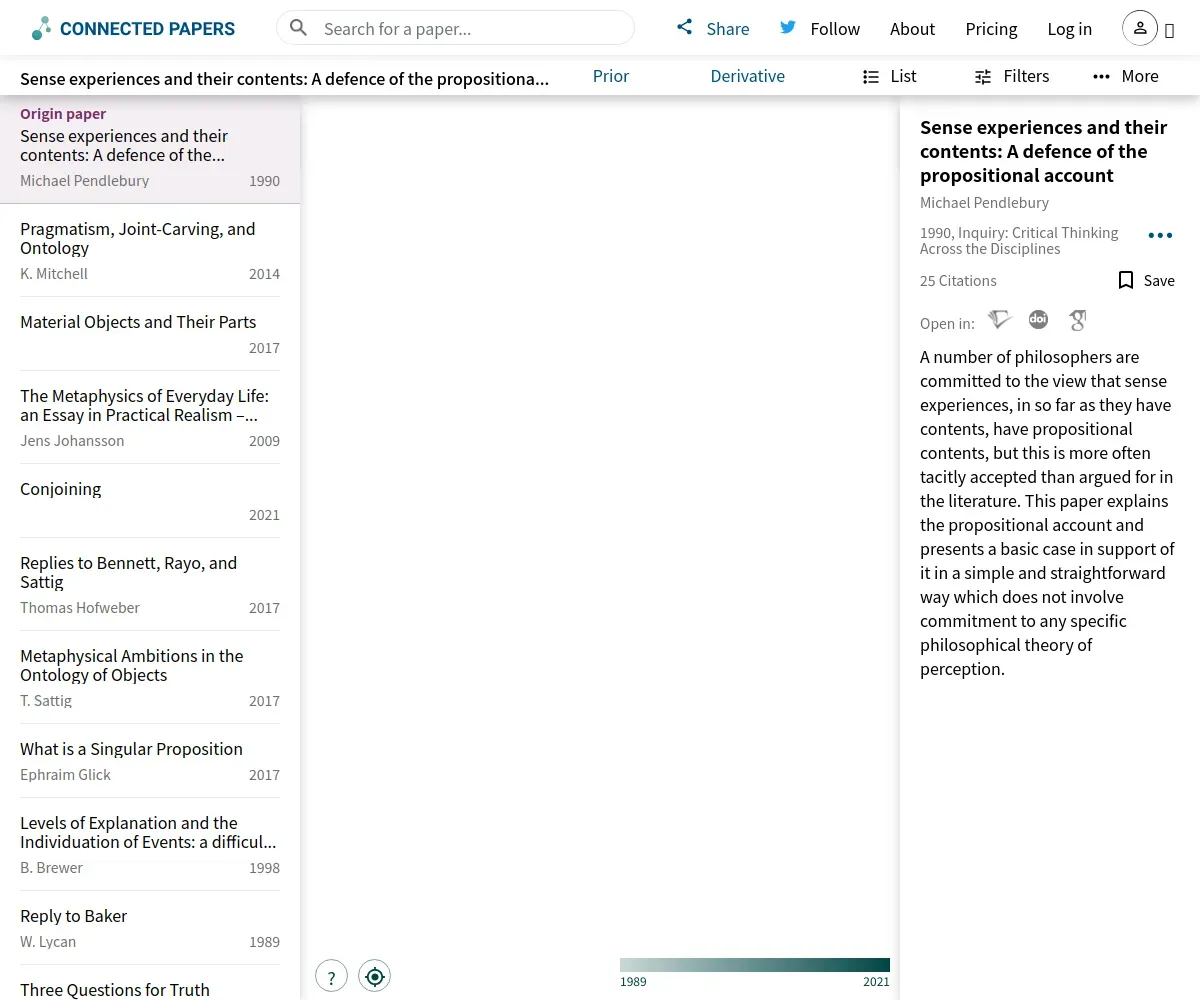
Task: Click author Thomas Hofweber in list
Action: pyautogui.click(x=80, y=608)
